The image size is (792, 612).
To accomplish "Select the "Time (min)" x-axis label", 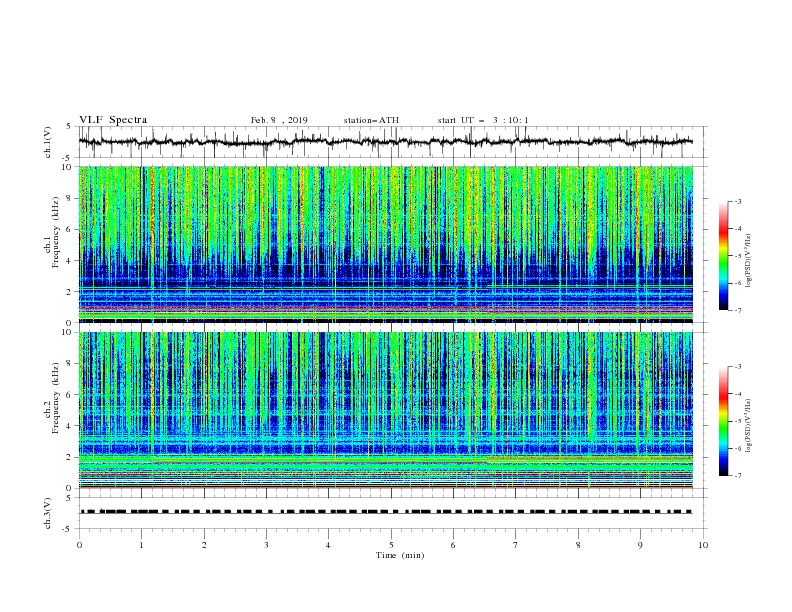I will point(400,555).
